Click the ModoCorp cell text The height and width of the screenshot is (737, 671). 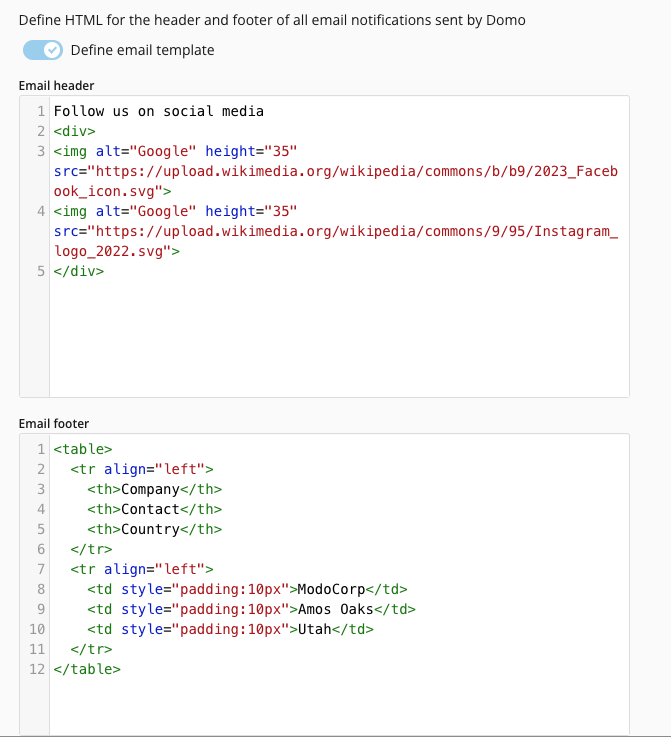(x=331, y=589)
